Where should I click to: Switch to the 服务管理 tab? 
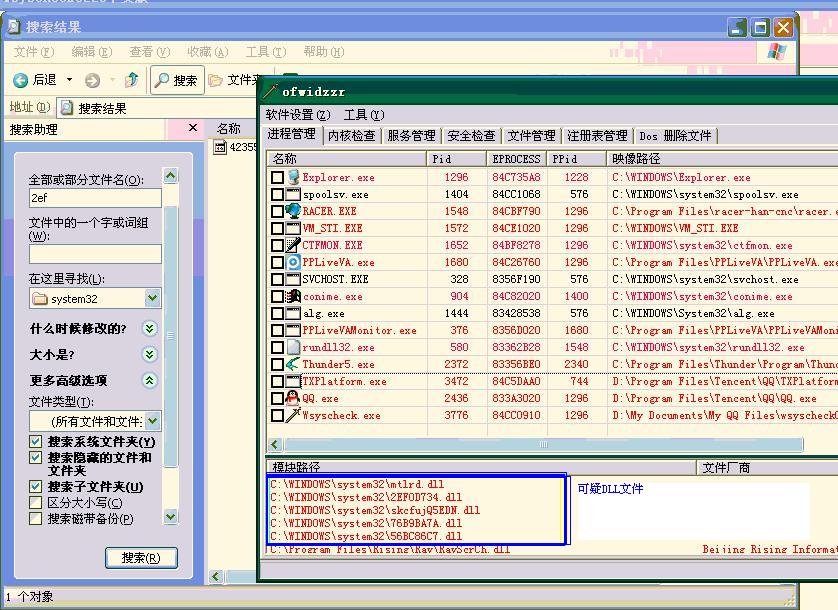click(411, 135)
